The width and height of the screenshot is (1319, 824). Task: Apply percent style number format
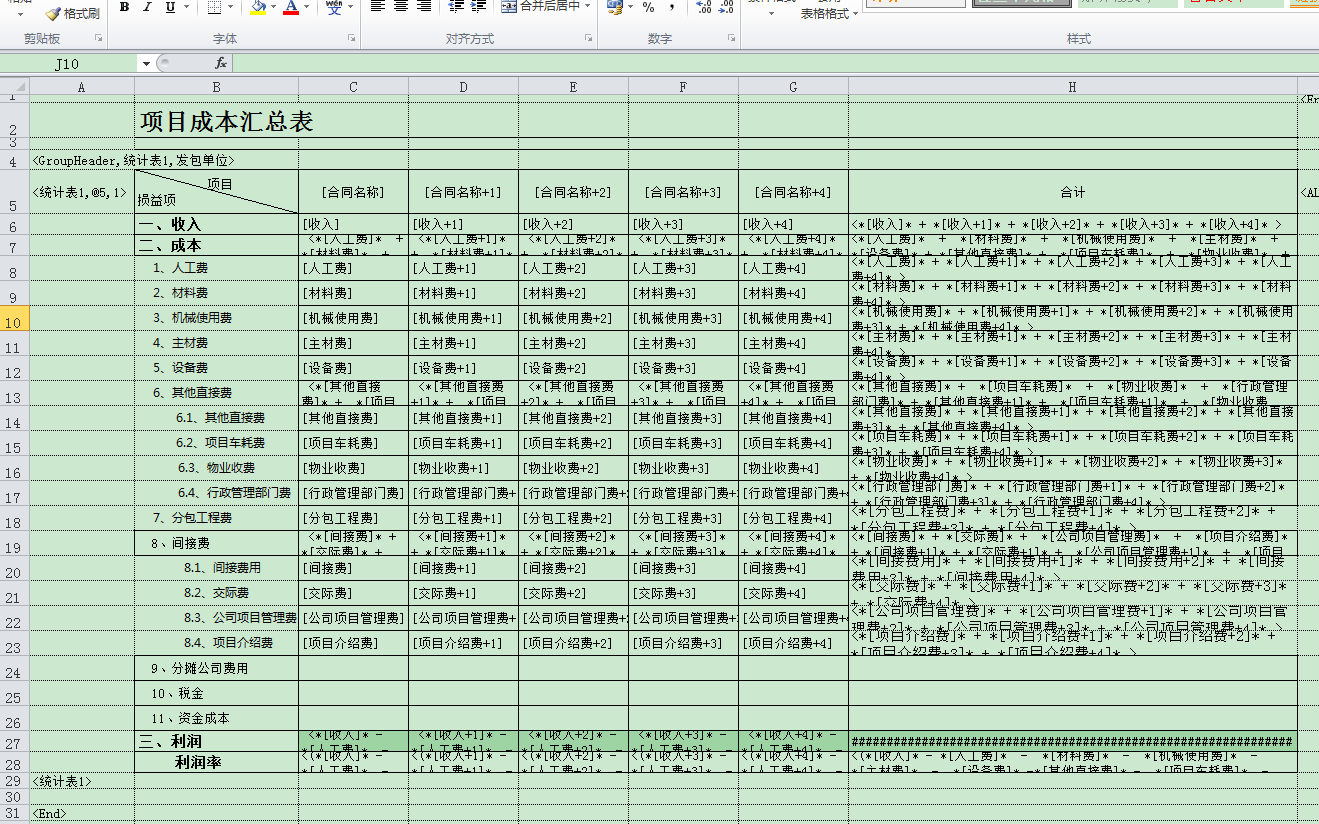pyautogui.click(x=648, y=8)
